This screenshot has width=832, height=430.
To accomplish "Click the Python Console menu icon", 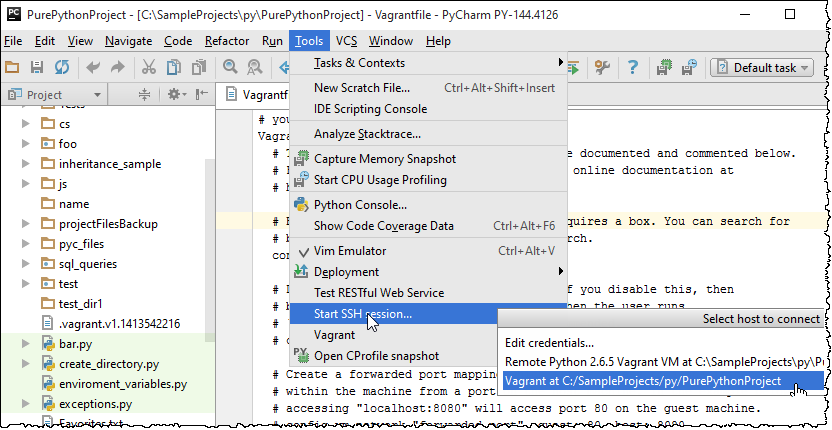I will 301,204.
